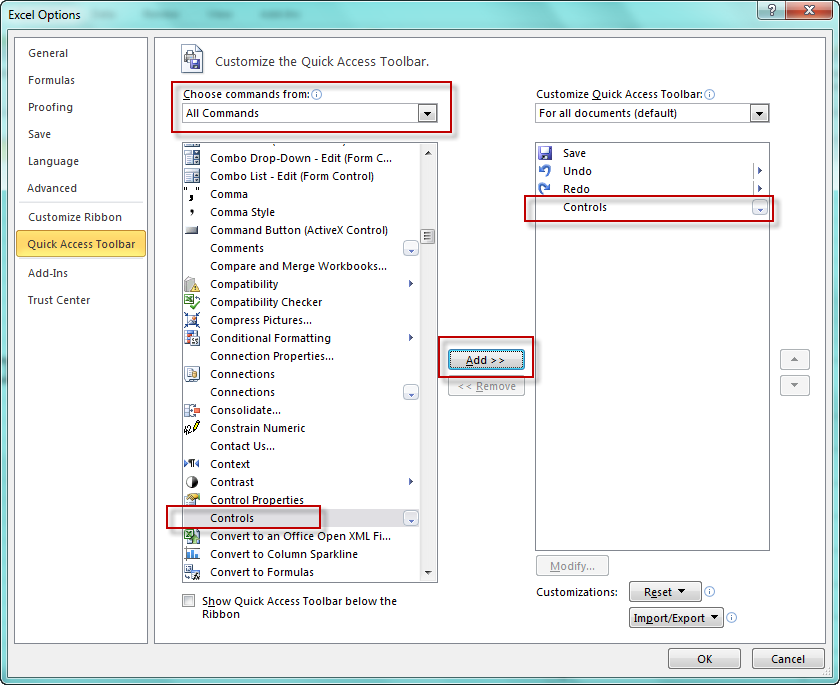840x685 pixels.
Task: Click the Move Up arrow button
Action: click(x=794, y=359)
